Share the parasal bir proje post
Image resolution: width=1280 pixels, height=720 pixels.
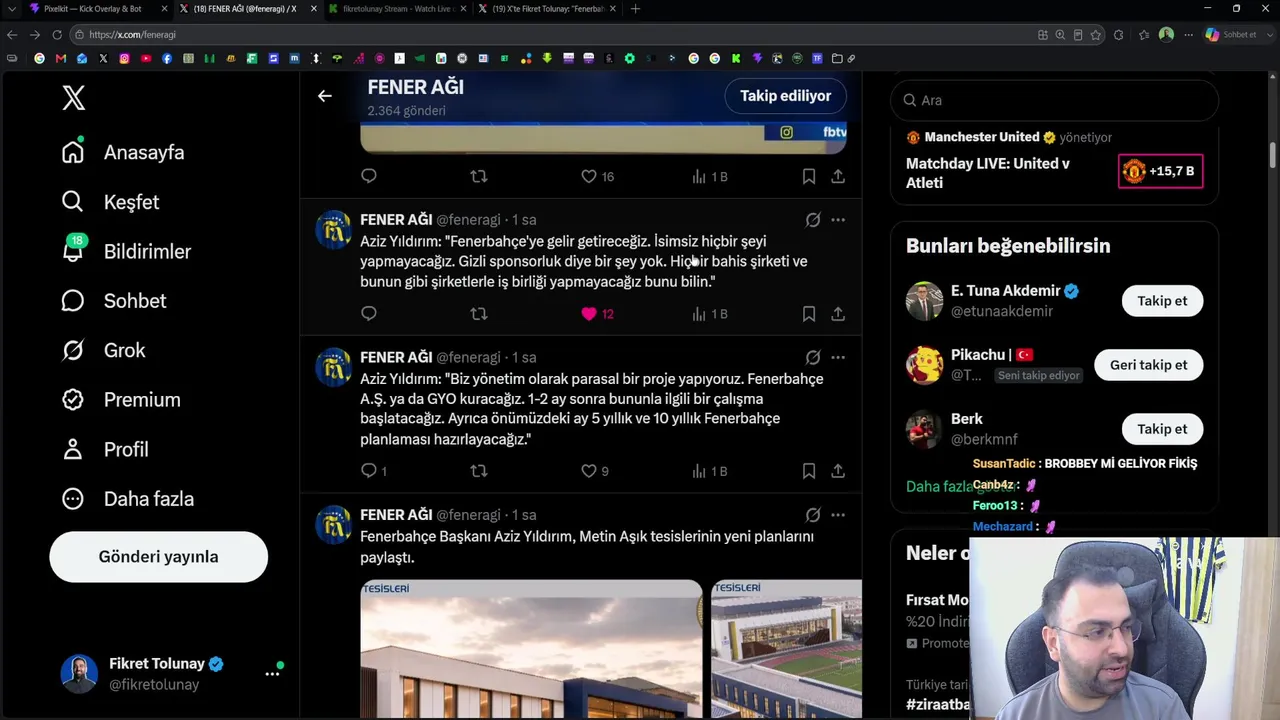[x=838, y=471]
